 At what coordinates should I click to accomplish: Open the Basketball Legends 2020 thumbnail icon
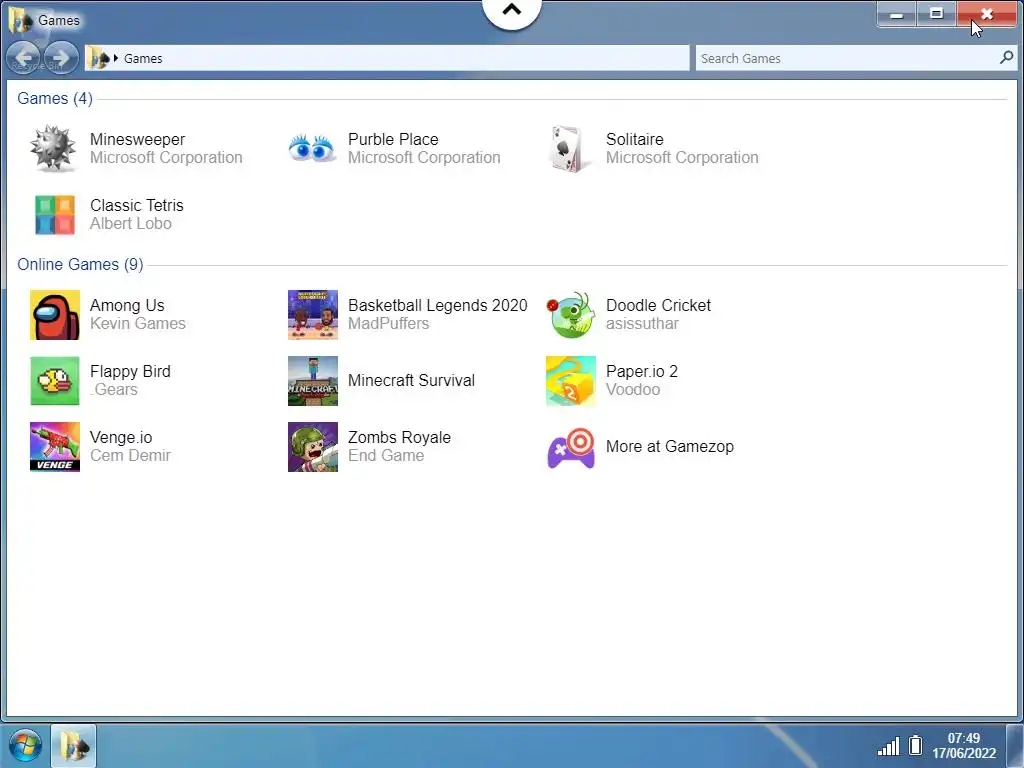coord(313,315)
